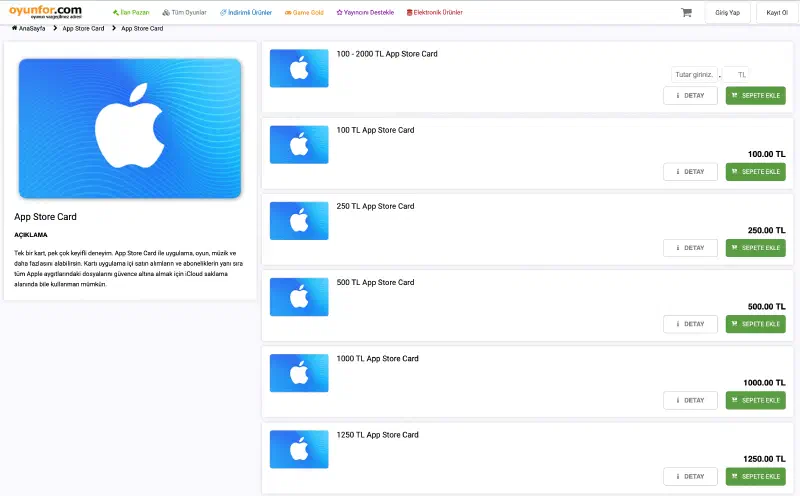The height and width of the screenshot is (496, 800).
Task: Click the '100 - 2000 TL App Store Card' title
Action: pyautogui.click(x=387, y=54)
